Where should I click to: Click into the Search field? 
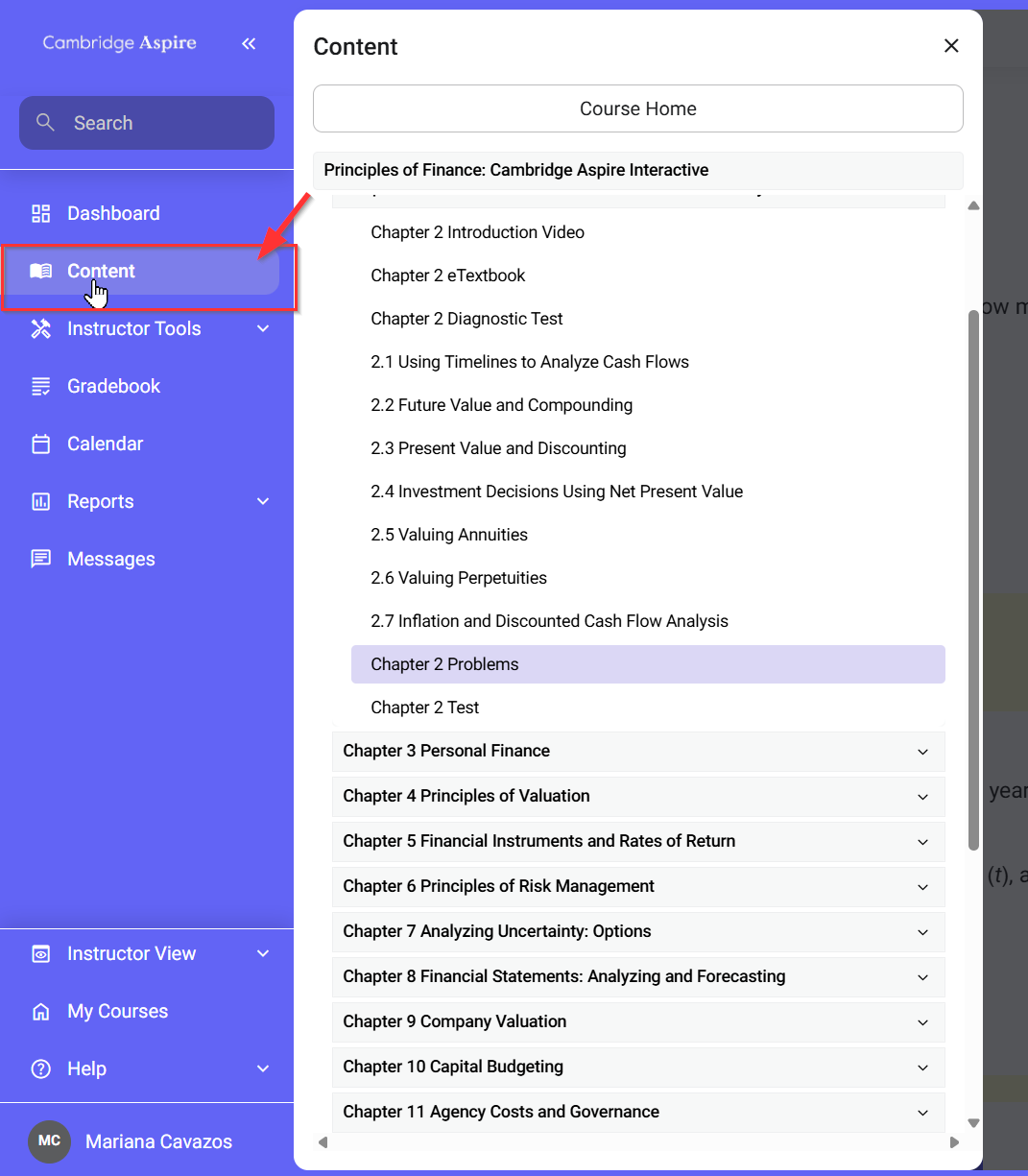tap(147, 123)
